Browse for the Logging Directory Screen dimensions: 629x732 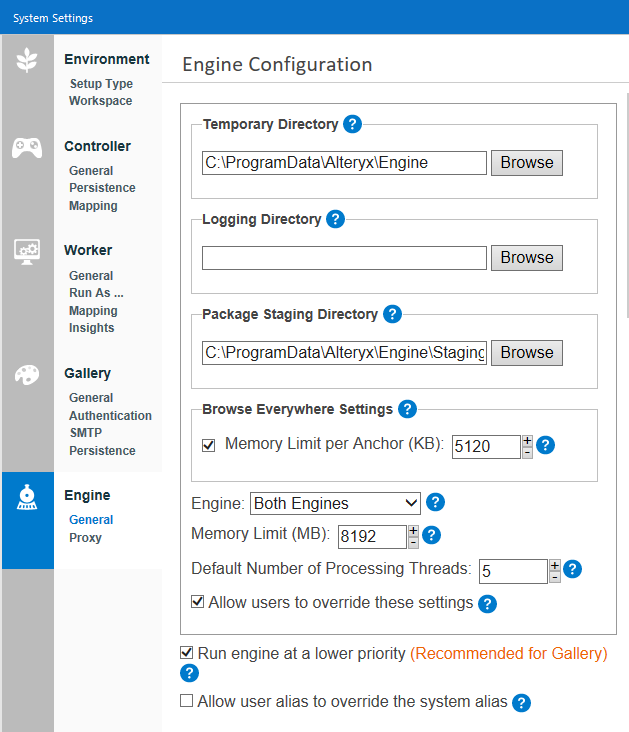pos(527,258)
